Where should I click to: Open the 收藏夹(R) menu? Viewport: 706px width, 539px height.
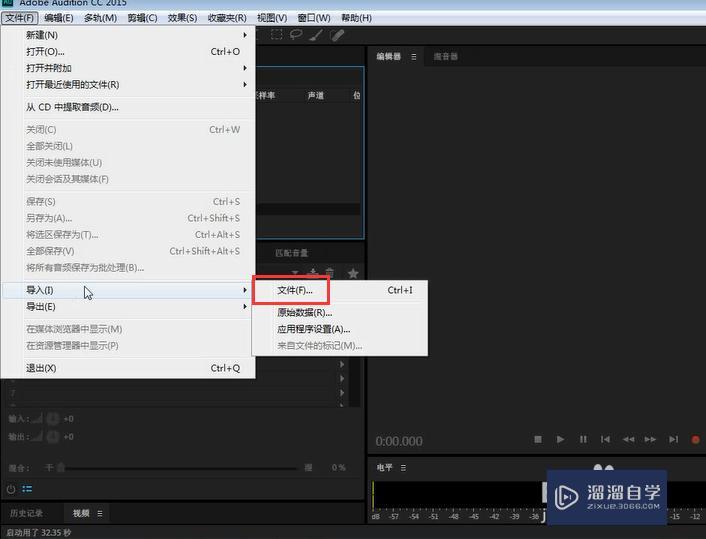pyautogui.click(x=227, y=18)
